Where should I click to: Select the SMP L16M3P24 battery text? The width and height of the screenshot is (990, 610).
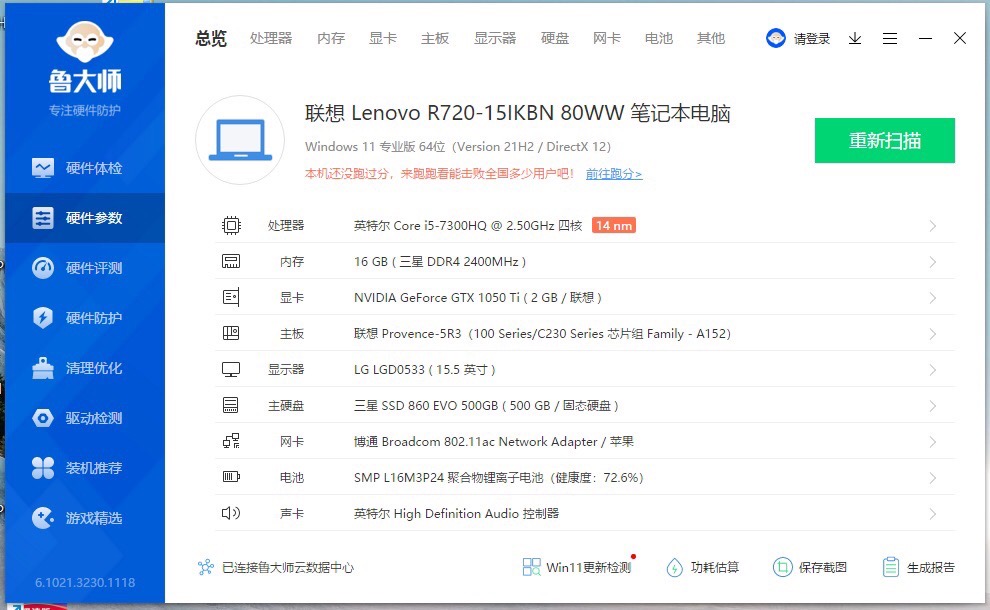click(499, 477)
